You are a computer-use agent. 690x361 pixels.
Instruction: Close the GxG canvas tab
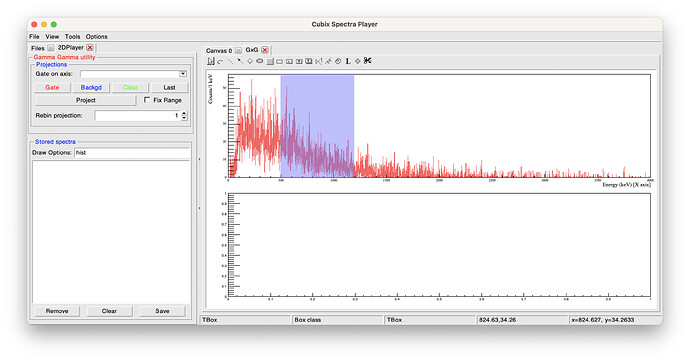(264, 50)
